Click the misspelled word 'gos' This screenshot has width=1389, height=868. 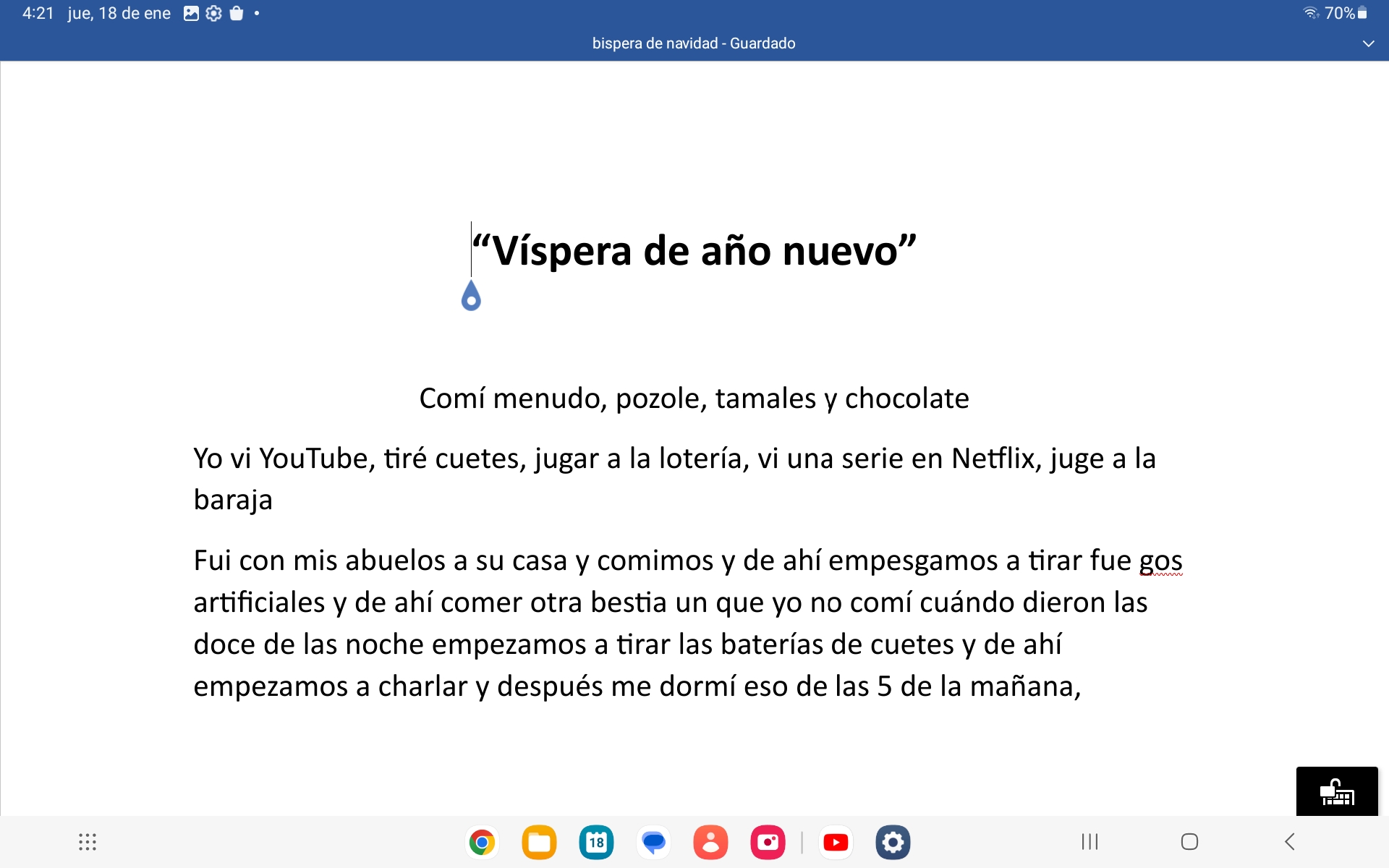tap(1160, 561)
